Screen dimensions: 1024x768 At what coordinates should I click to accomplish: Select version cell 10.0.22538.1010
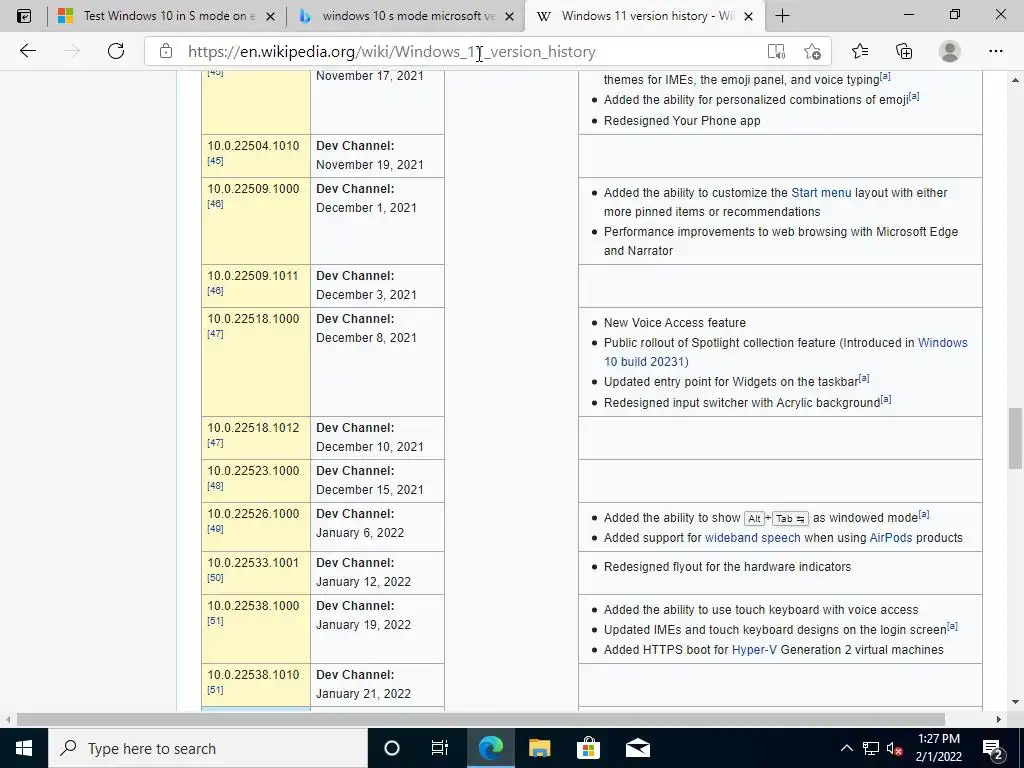click(x=256, y=684)
